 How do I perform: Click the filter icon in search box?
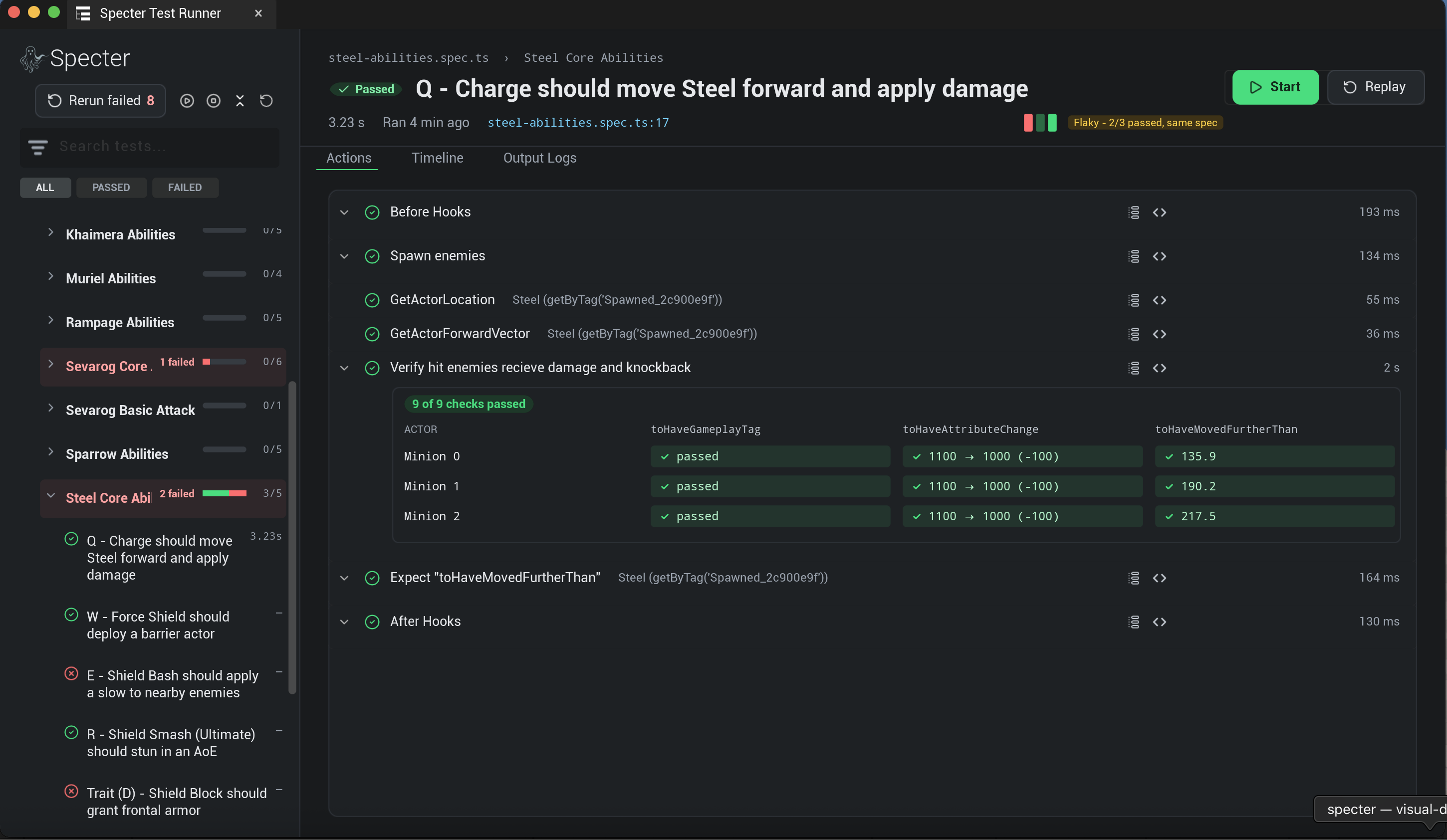(x=38, y=147)
